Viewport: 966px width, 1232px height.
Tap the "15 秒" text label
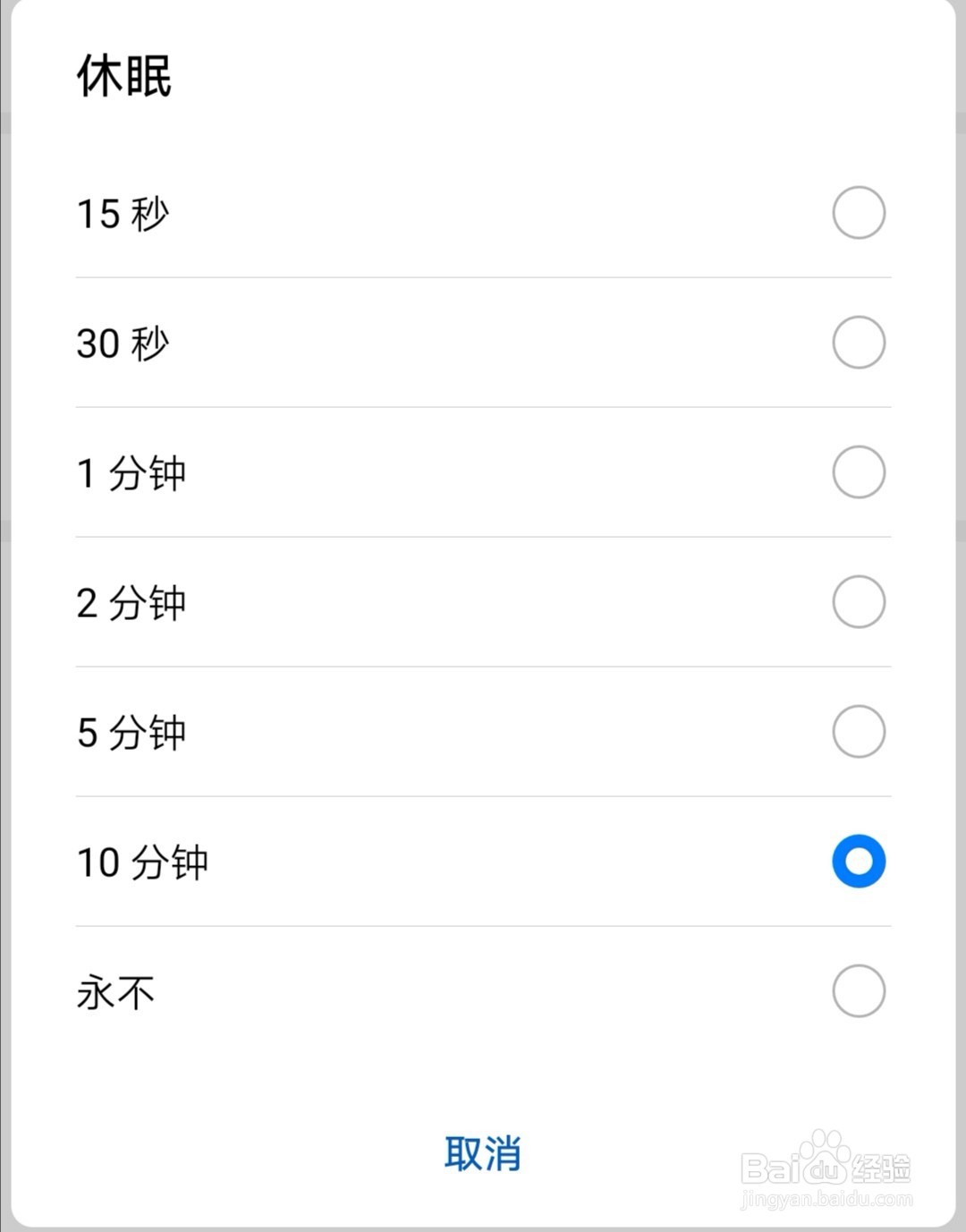(x=123, y=214)
